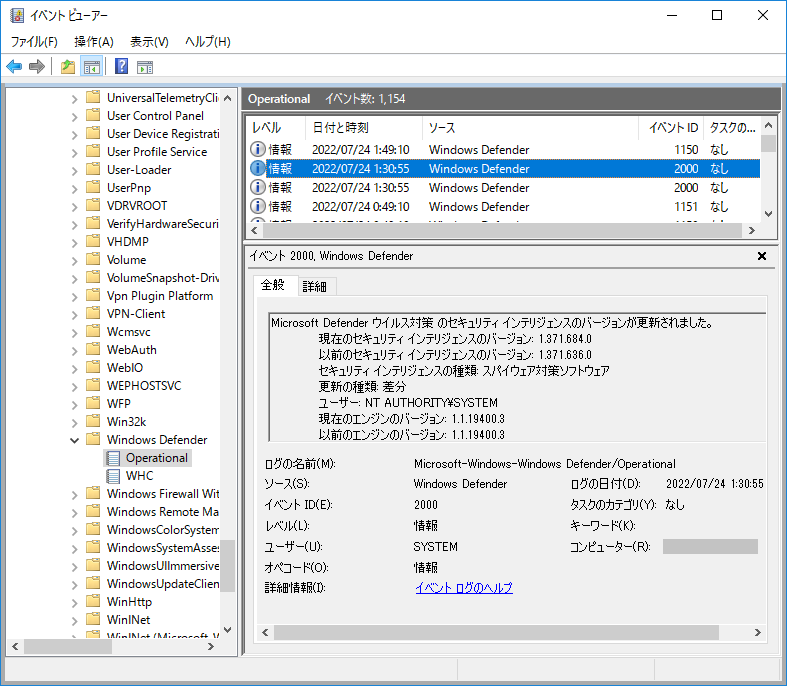The width and height of the screenshot is (787, 686).
Task: Open the ファイル(F) menu
Action: [34, 42]
